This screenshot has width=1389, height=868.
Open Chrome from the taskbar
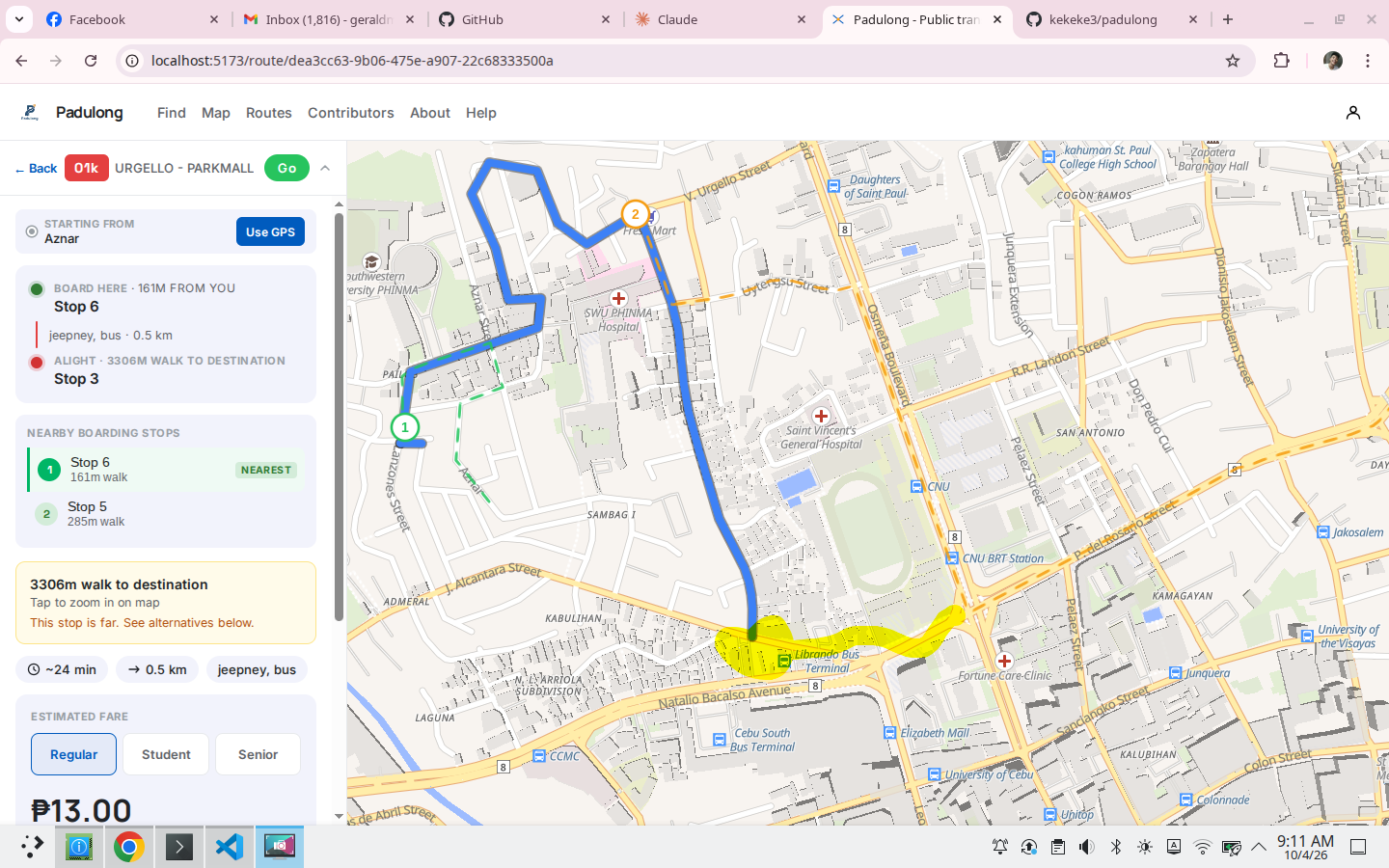coord(128,847)
